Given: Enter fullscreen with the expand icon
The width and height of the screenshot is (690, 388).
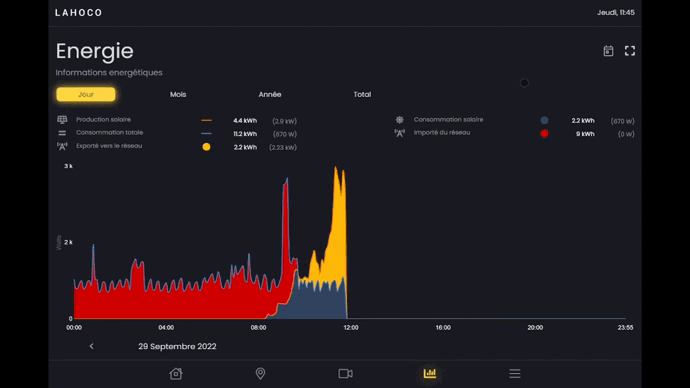Looking at the screenshot, I should pyautogui.click(x=630, y=51).
